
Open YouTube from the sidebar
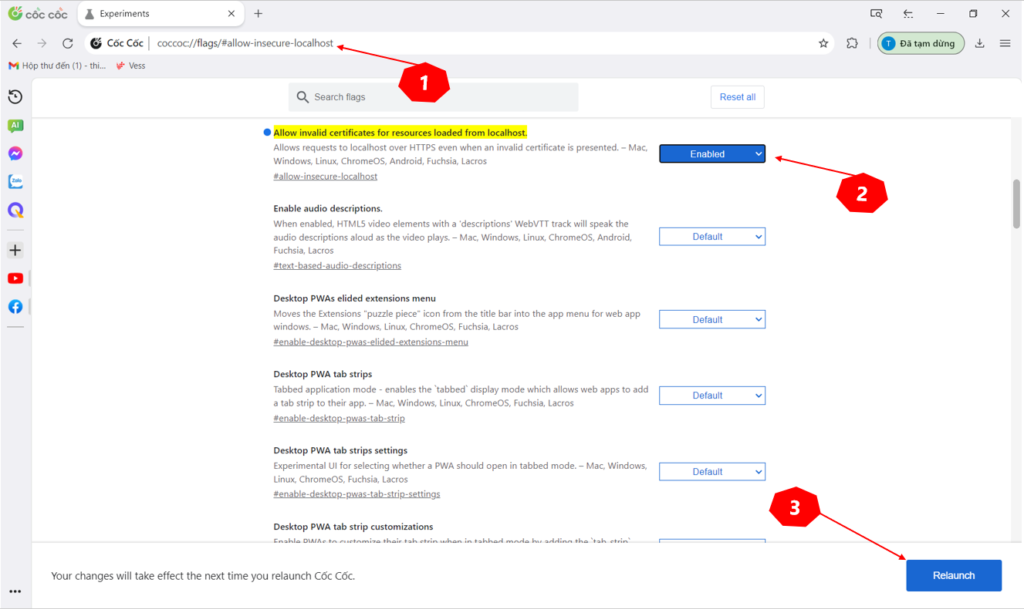coord(15,278)
